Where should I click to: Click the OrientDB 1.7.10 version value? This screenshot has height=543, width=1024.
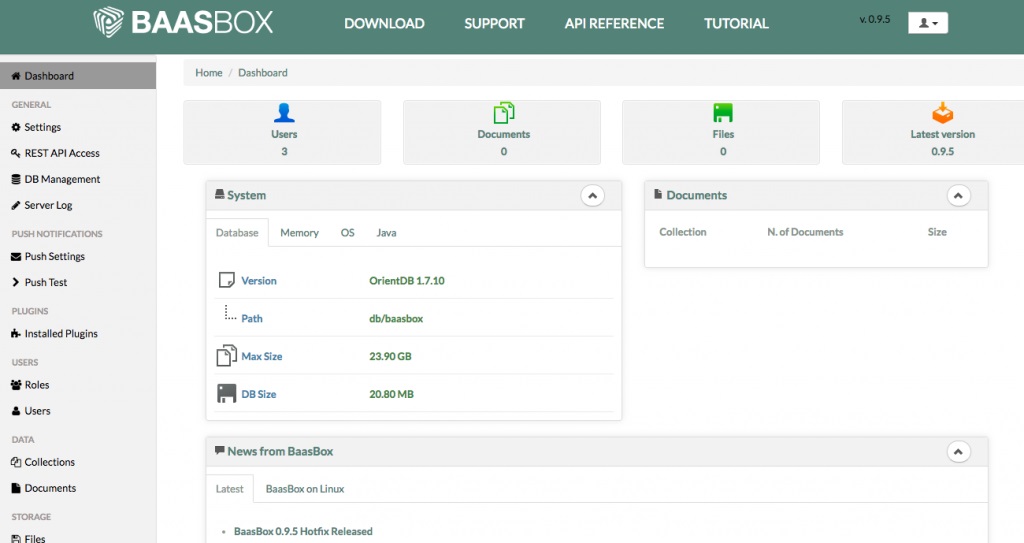(x=407, y=280)
